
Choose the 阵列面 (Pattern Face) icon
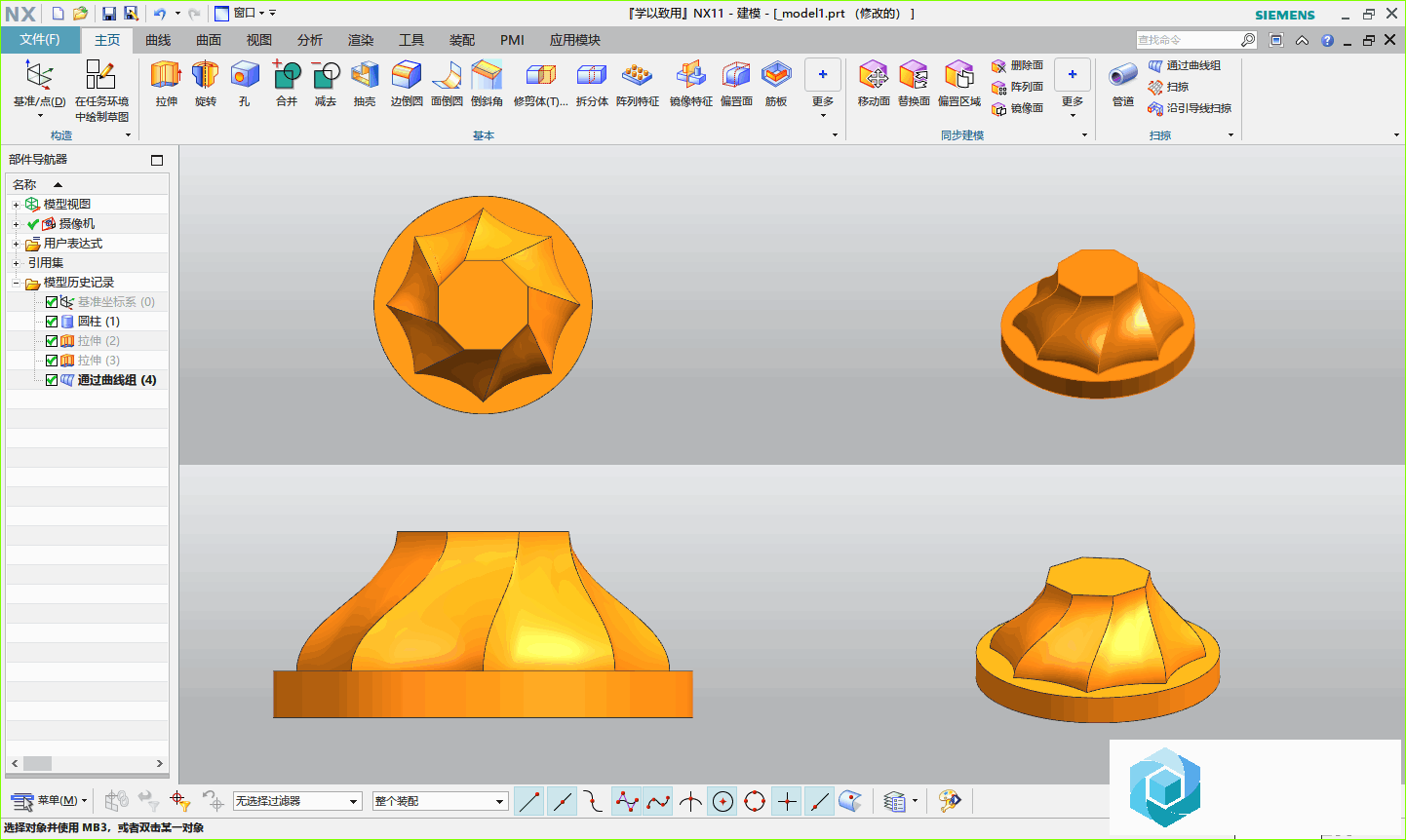(x=998, y=88)
